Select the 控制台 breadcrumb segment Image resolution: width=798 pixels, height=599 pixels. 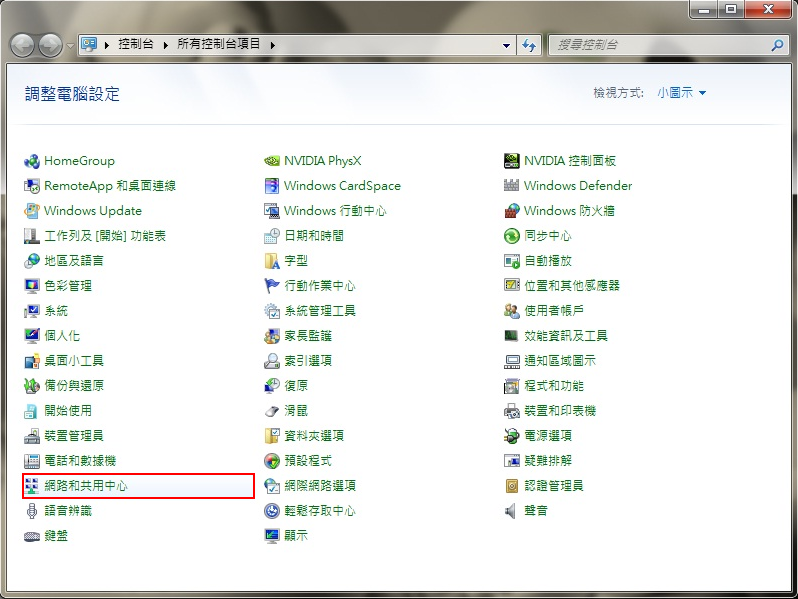(x=136, y=44)
